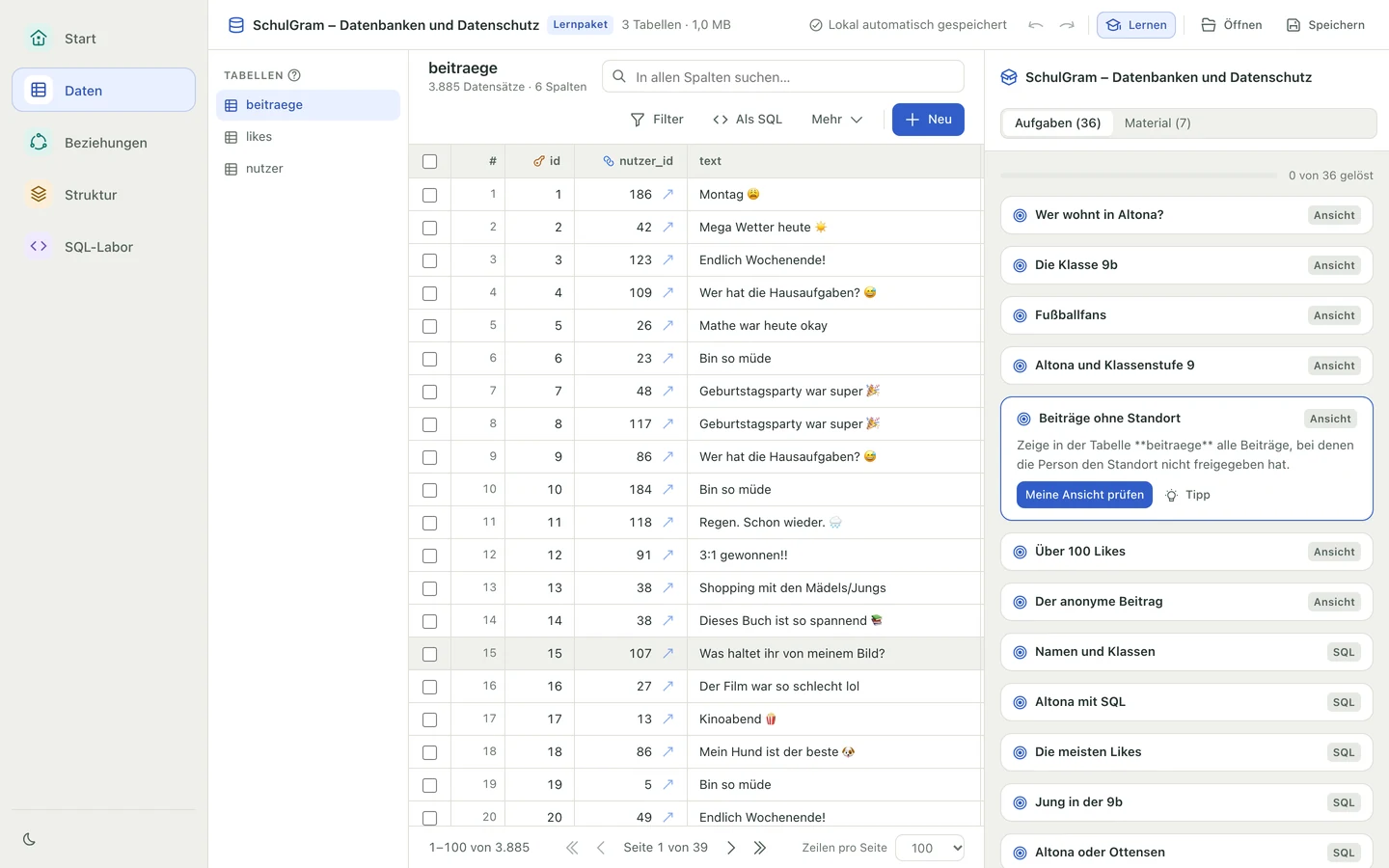The height and width of the screenshot is (868, 1389).
Task: Open Beziehungen view in sidebar
Action: [x=103, y=143]
